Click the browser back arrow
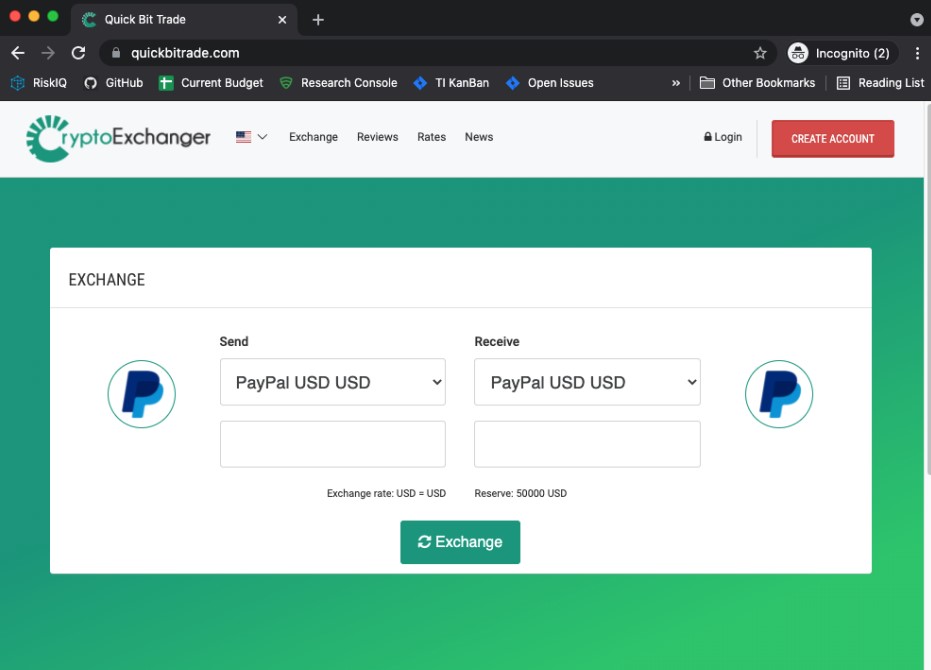Image resolution: width=931 pixels, height=670 pixels. [x=18, y=53]
